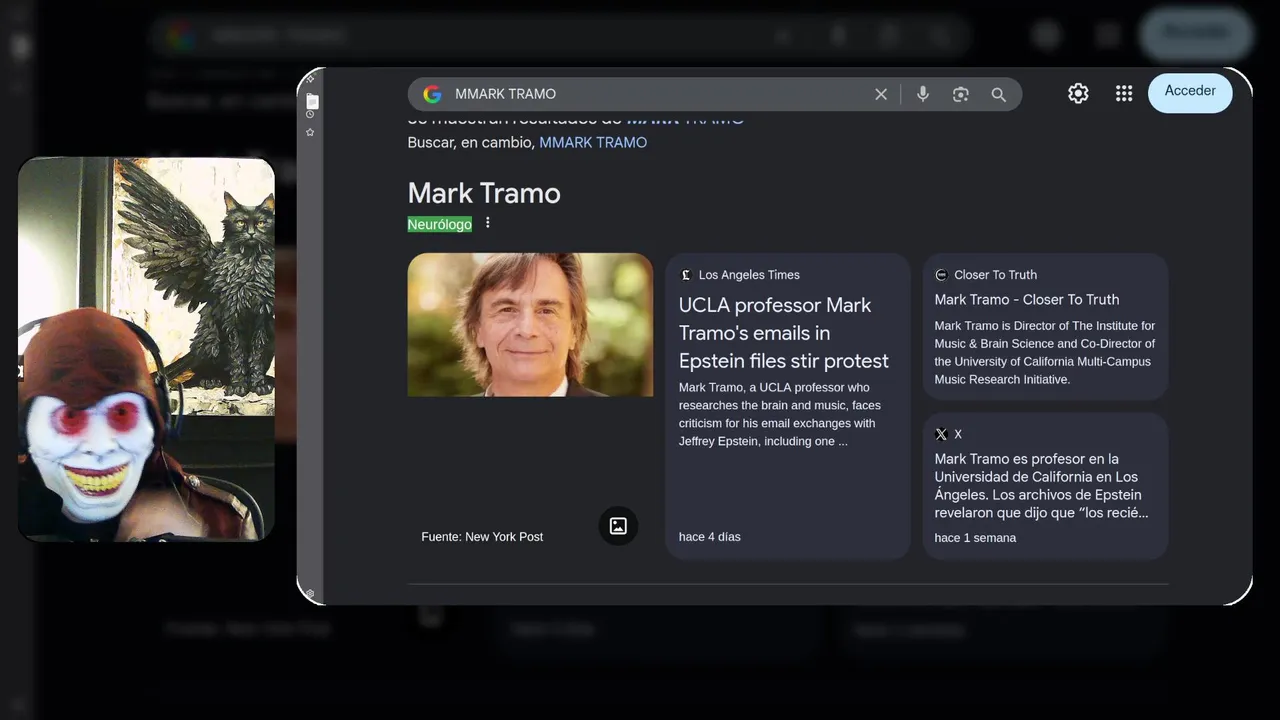Start voice search via the microphone icon
The width and height of the screenshot is (1280, 720).
point(923,94)
